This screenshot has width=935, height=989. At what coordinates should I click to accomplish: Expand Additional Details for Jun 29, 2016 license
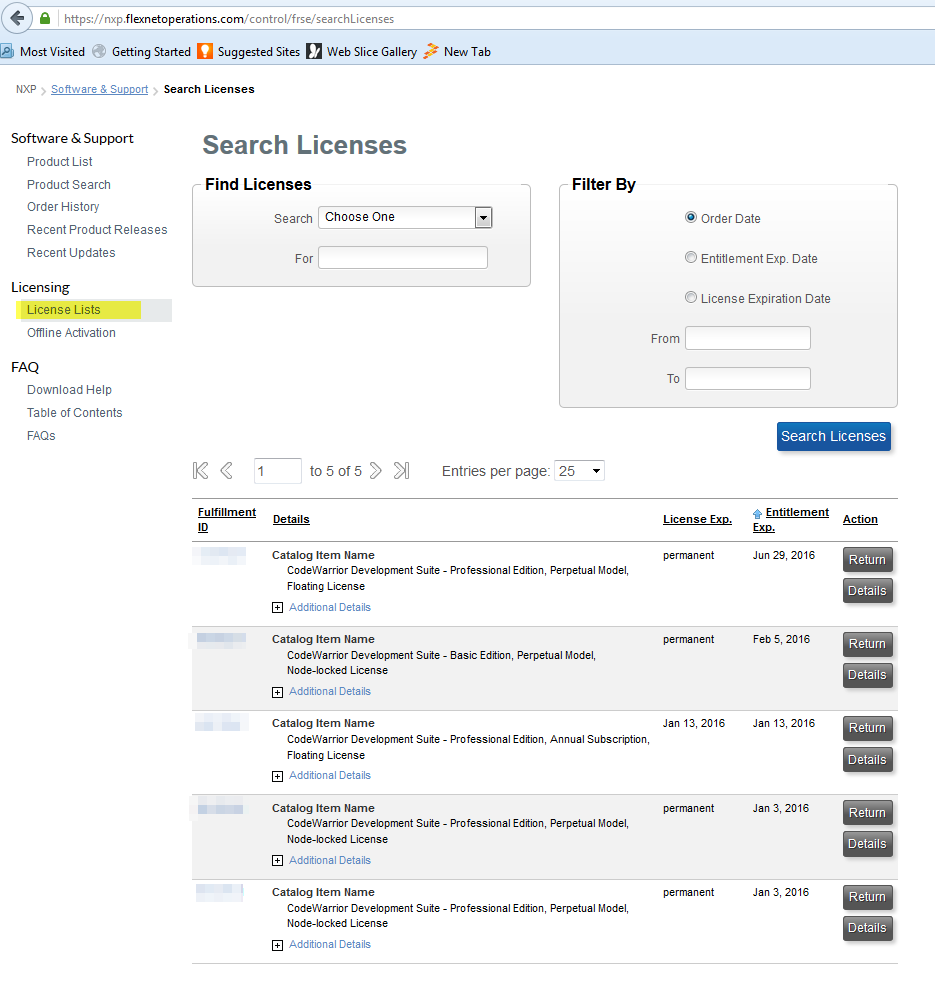click(x=277, y=607)
